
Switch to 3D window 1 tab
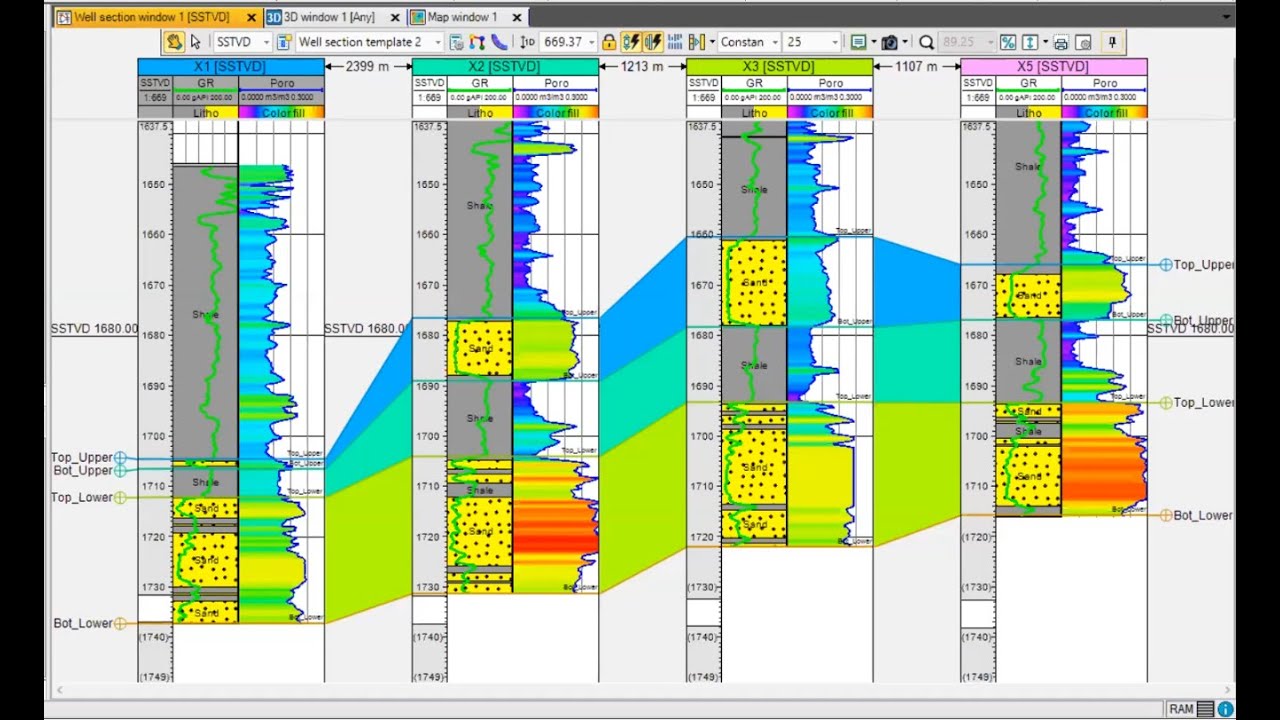(x=329, y=17)
